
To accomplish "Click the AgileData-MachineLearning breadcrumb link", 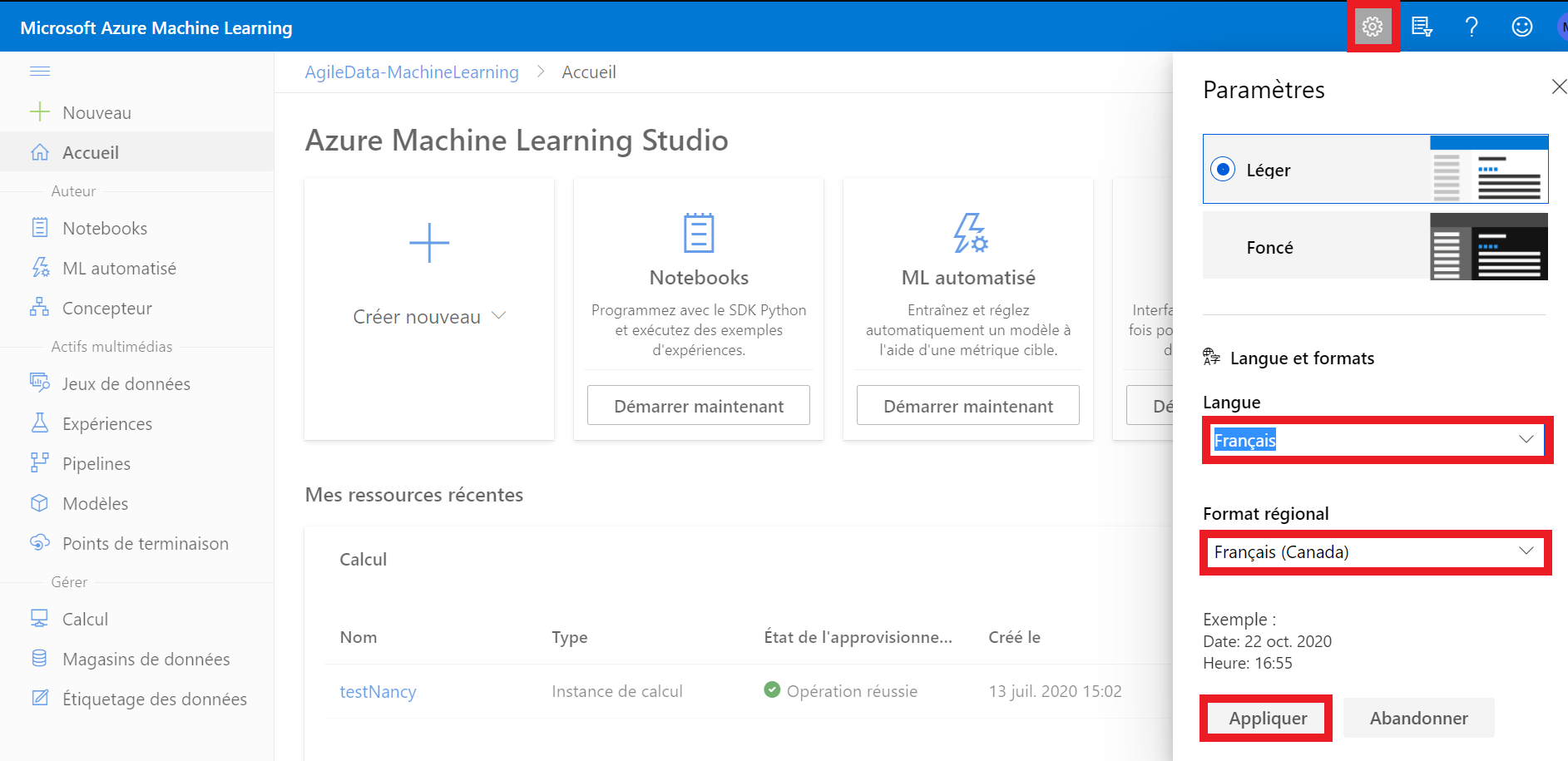I will point(412,72).
